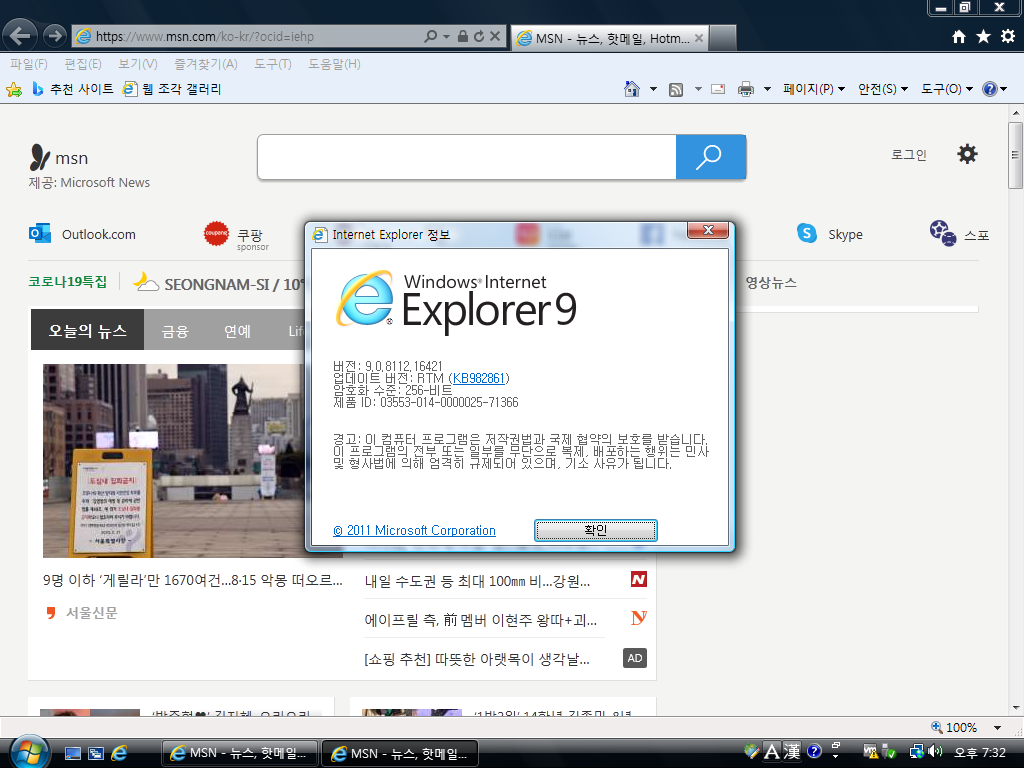Click the 로그인 link
This screenshot has height=768, width=1024.
pyautogui.click(x=909, y=155)
